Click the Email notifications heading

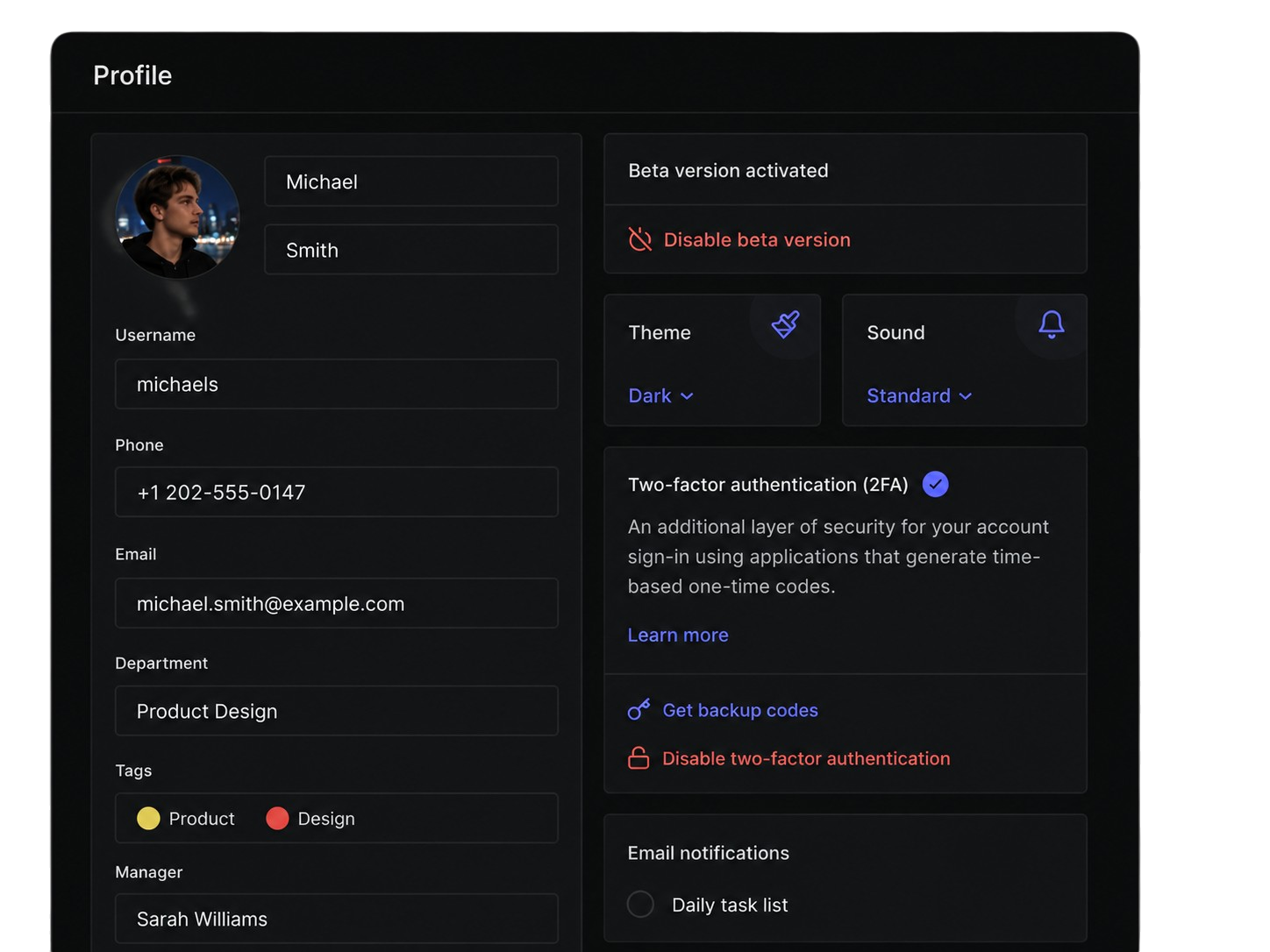coord(709,853)
